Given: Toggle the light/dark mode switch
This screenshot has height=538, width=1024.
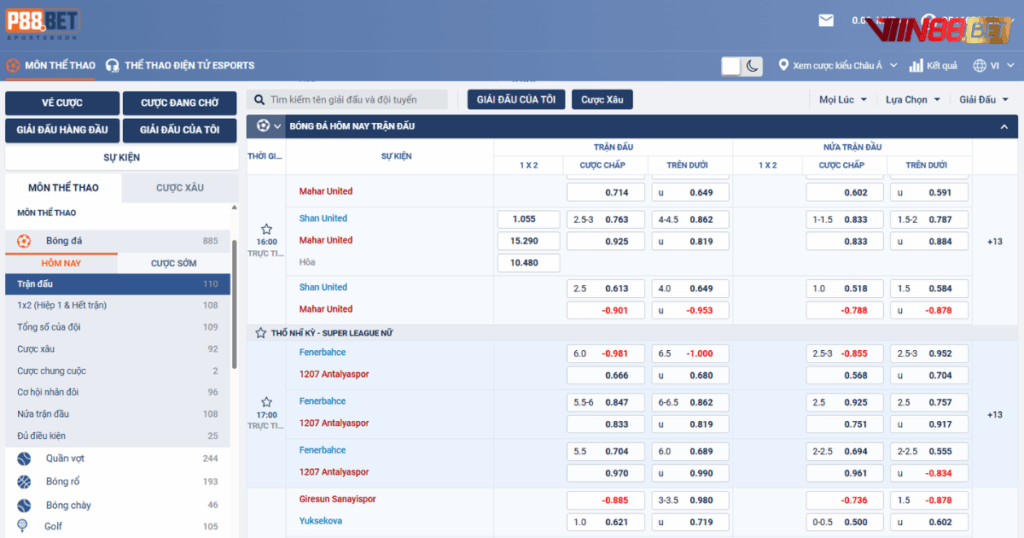Looking at the screenshot, I should coord(742,66).
